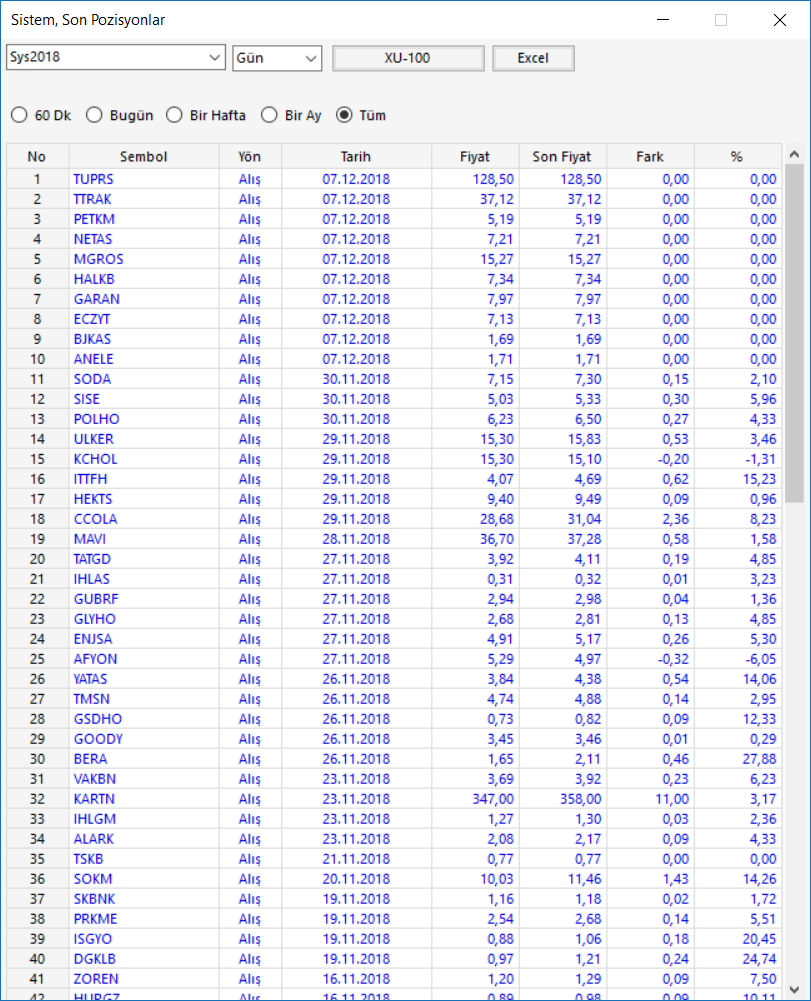
Task: Minimize the Son Pozisyonlar window
Action: click(663, 20)
